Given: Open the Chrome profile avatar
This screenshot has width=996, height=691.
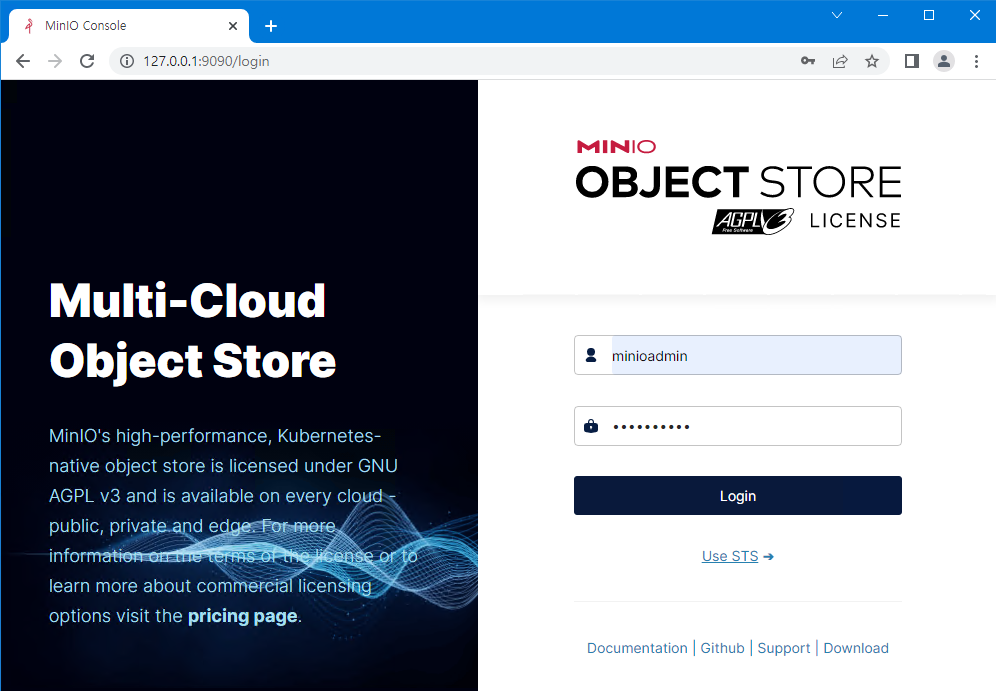Looking at the screenshot, I should point(944,61).
